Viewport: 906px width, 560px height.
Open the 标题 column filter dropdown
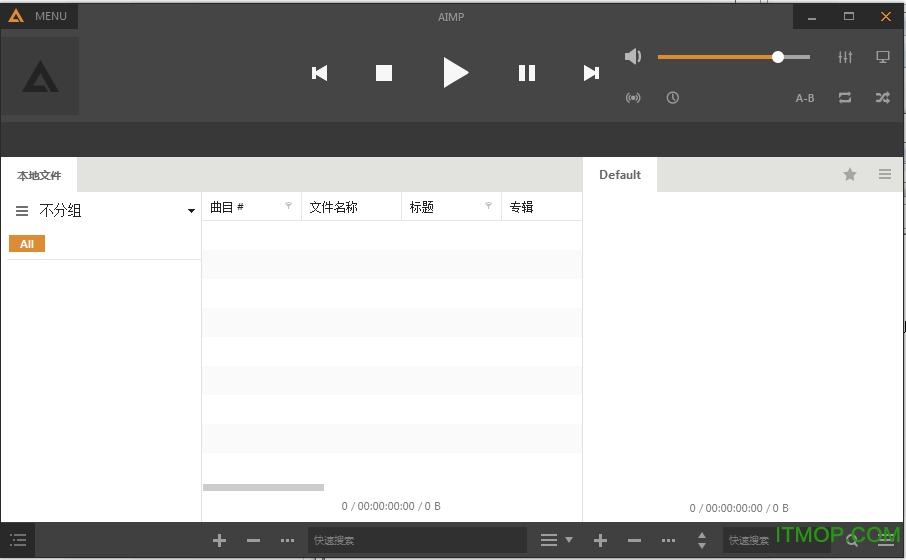(x=488, y=206)
